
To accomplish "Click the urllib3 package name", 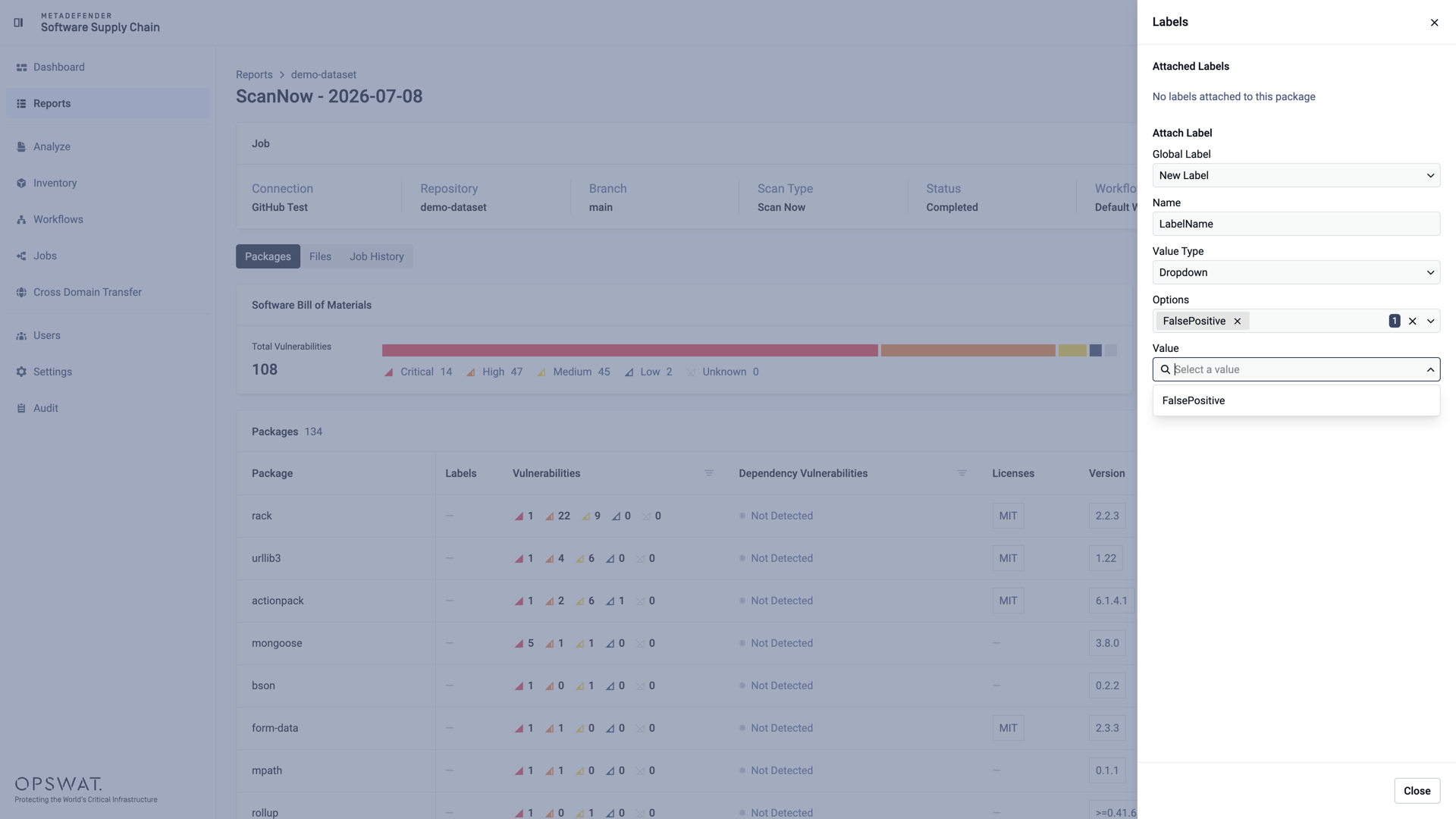I will 266,559.
